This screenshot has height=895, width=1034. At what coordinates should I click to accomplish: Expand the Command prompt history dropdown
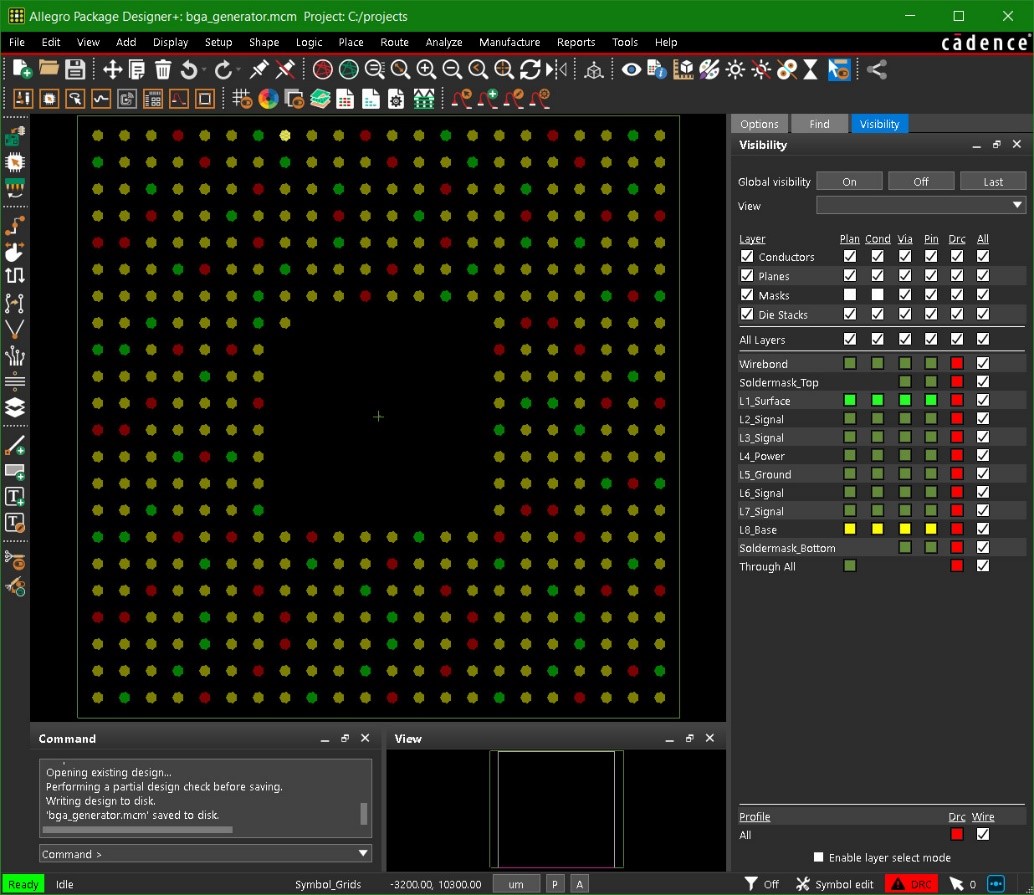(362, 853)
